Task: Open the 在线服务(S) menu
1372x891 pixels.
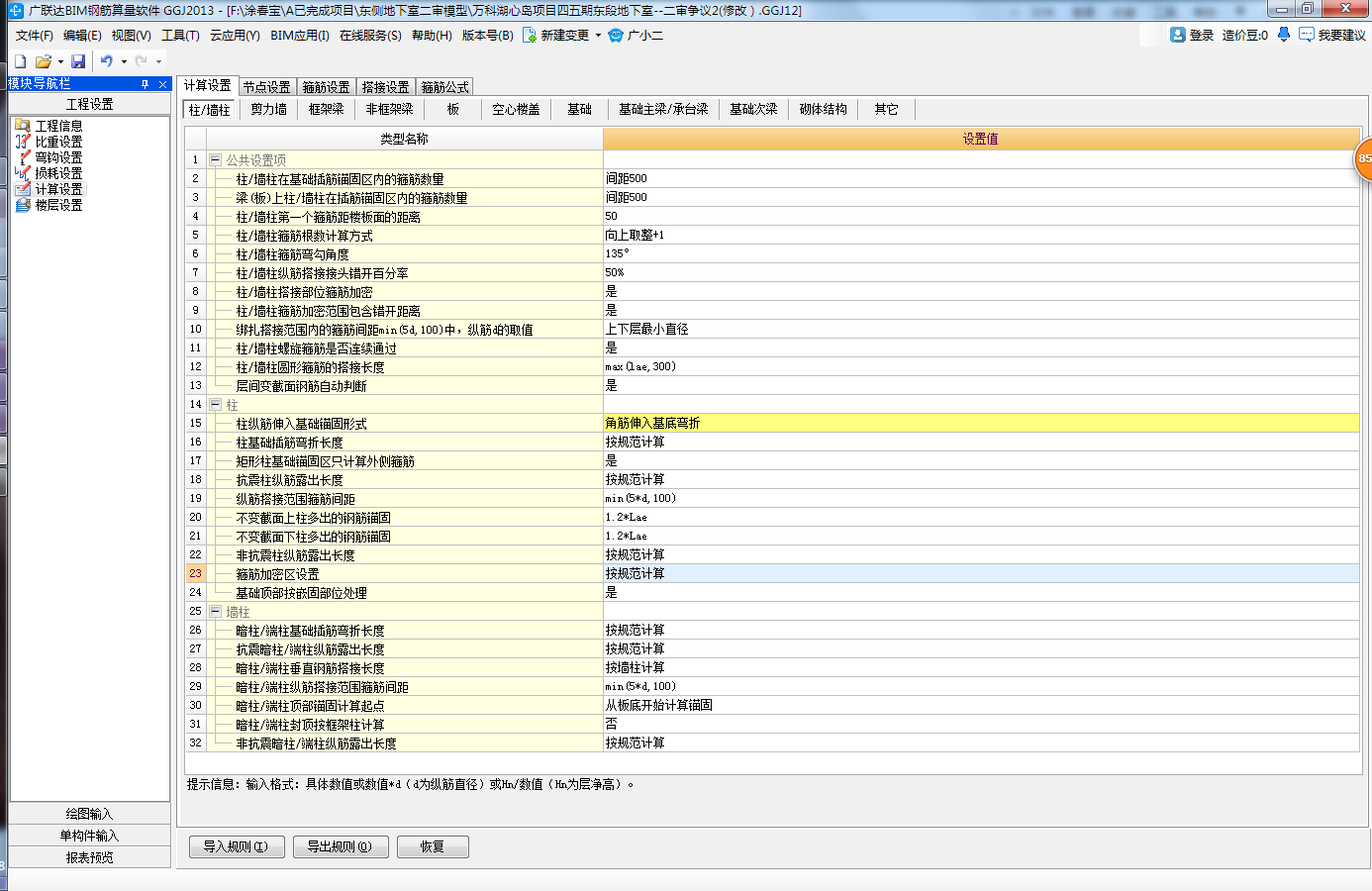Action: pyautogui.click(x=370, y=35)
